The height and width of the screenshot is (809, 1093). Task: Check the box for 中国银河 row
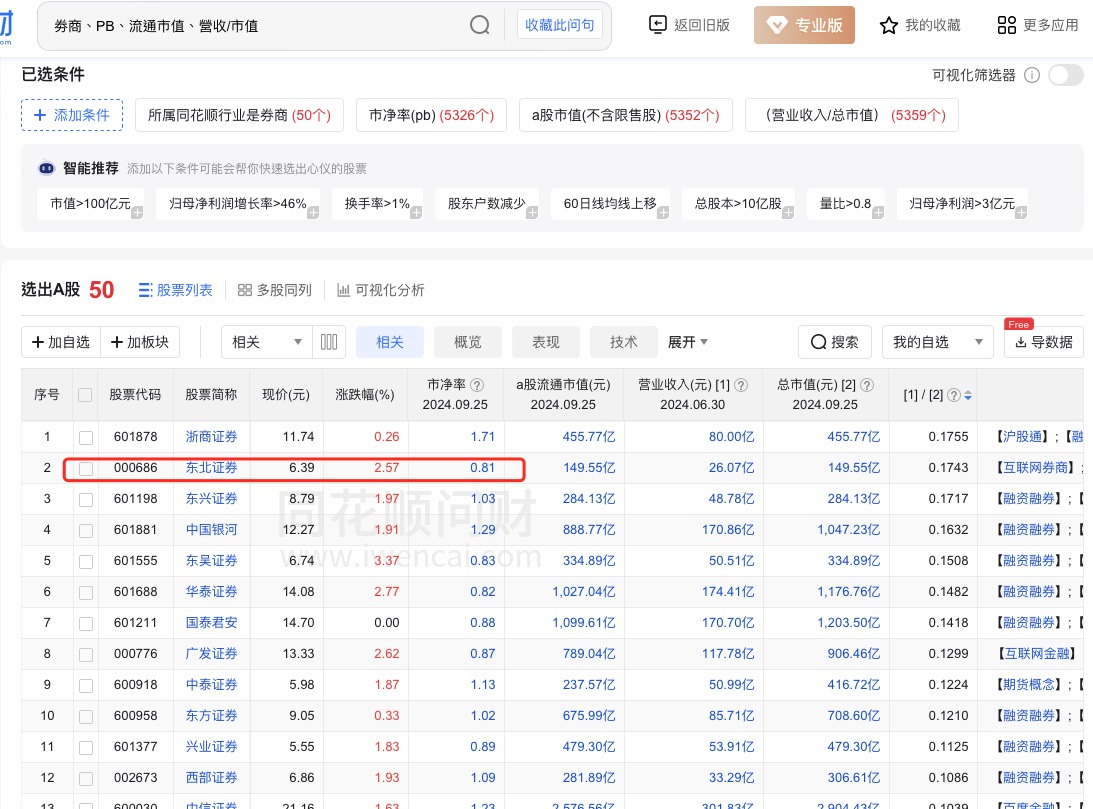86,530
